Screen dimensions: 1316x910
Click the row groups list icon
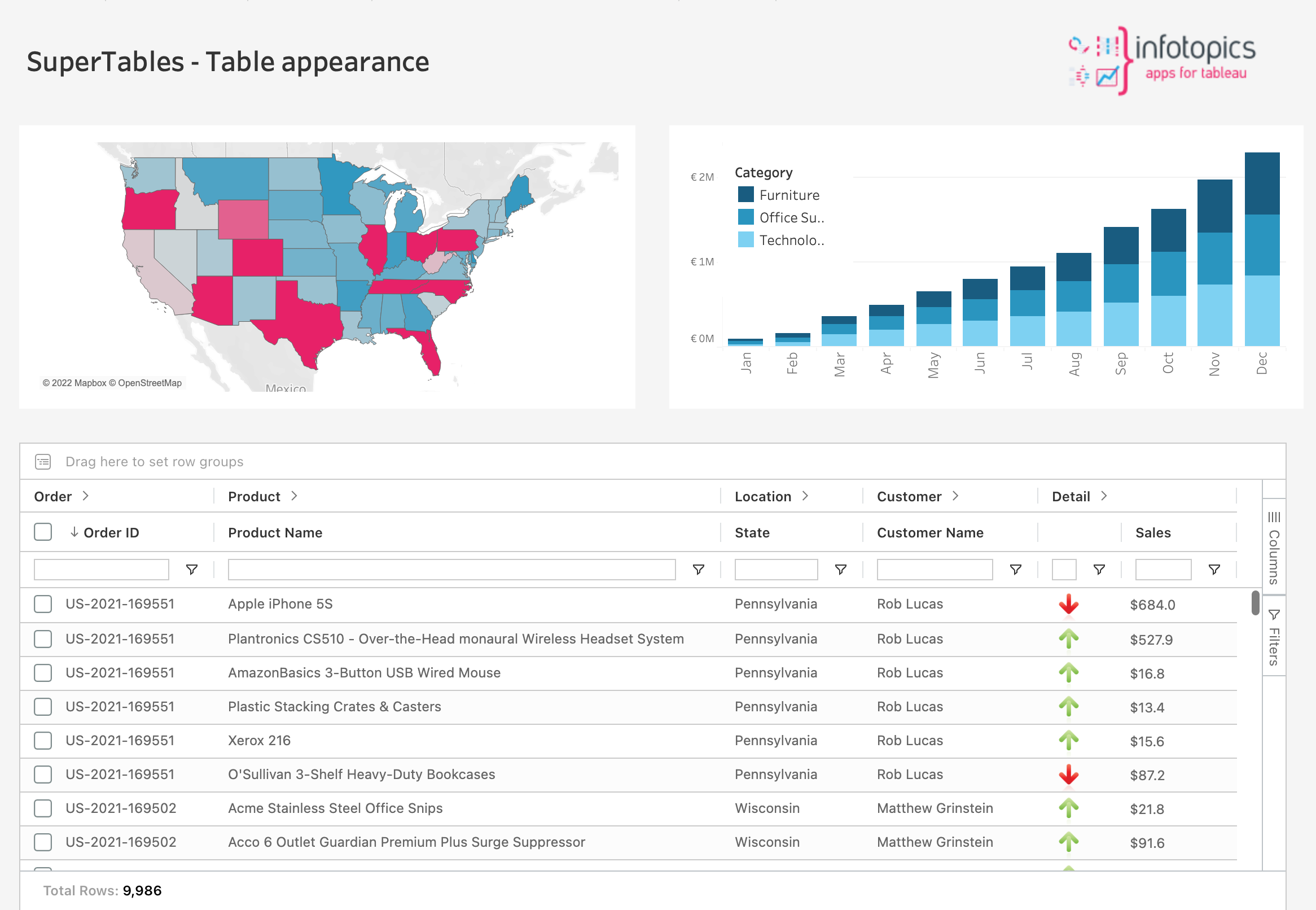(x=43, y=461)
